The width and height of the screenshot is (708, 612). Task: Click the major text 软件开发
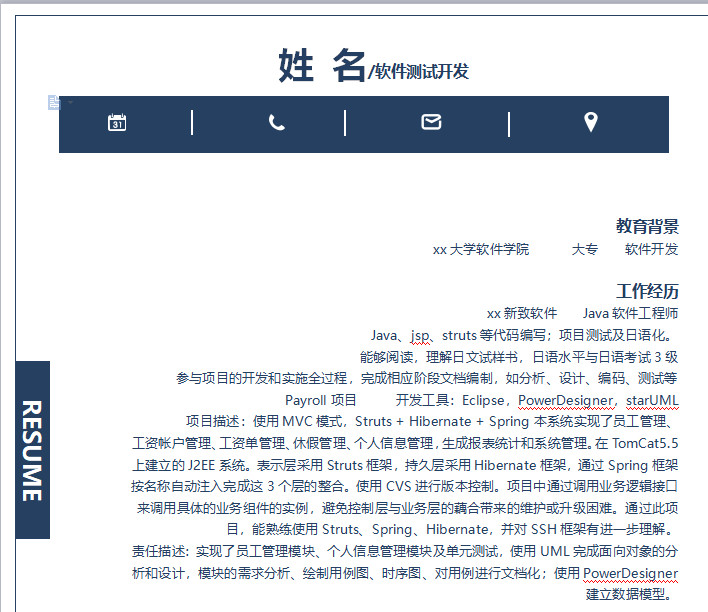tap(652, 249)
